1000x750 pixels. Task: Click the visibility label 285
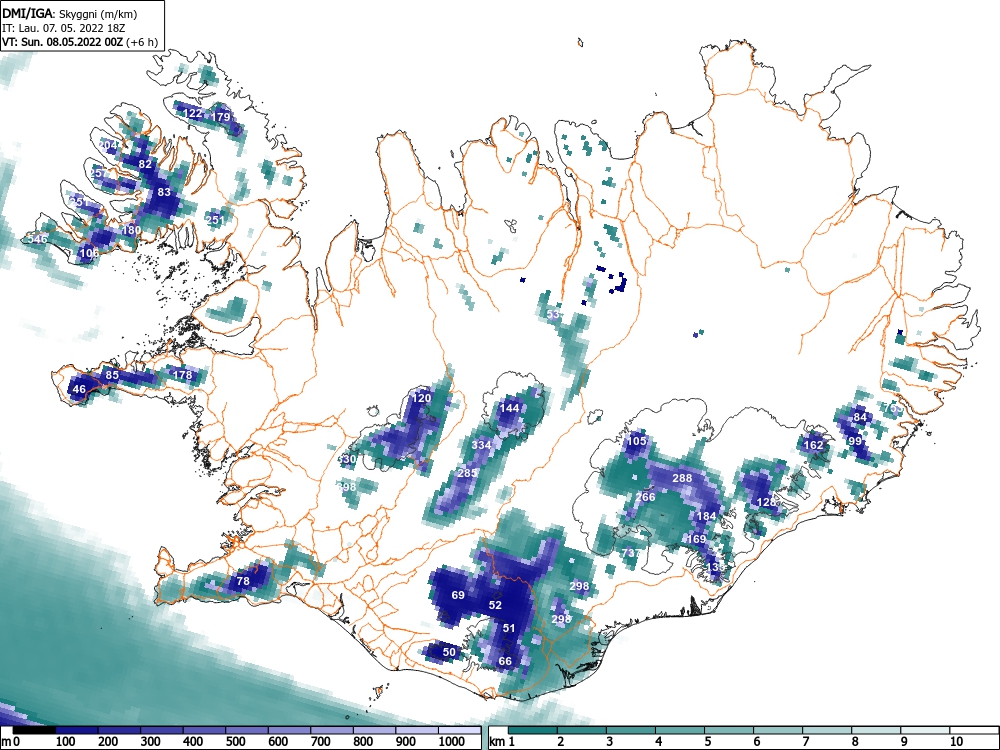pos(467,473)
